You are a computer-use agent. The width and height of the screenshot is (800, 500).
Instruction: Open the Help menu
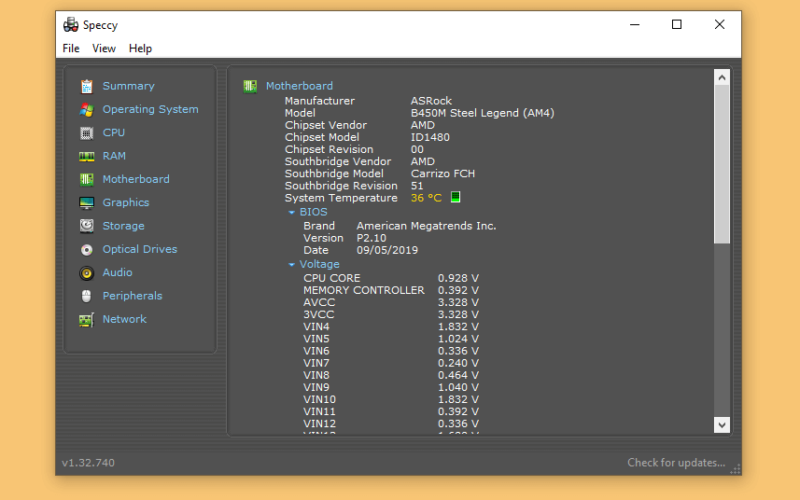[140, 48]
